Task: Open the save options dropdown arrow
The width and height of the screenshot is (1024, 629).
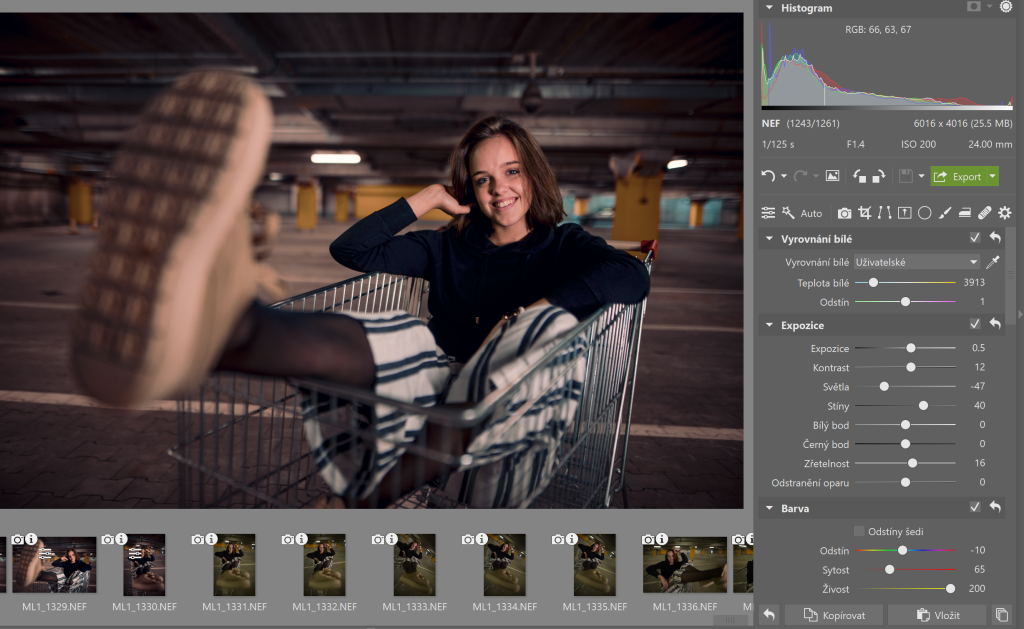Action: point(921,176)
